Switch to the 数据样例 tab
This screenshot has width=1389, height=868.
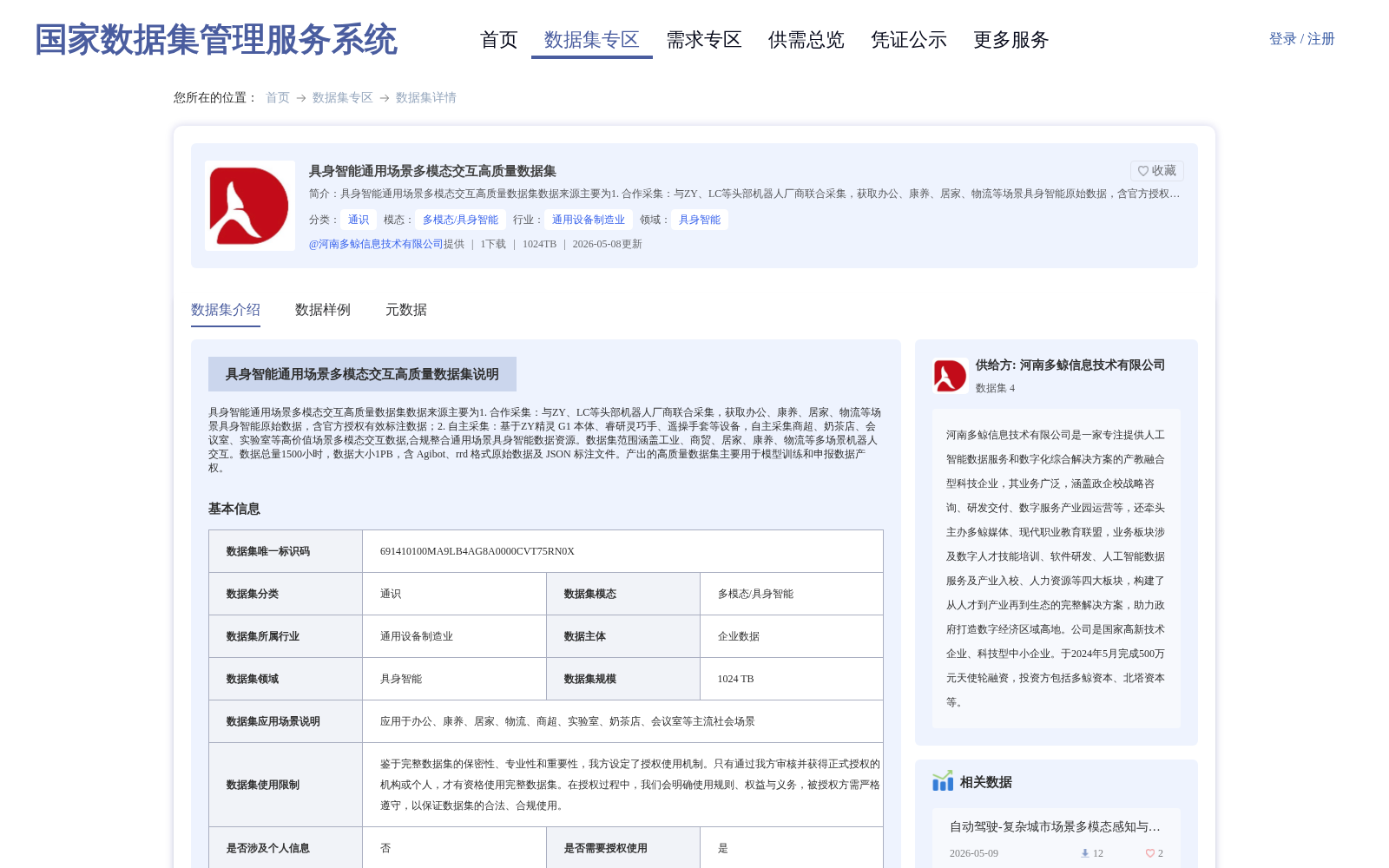coord(323,310)
